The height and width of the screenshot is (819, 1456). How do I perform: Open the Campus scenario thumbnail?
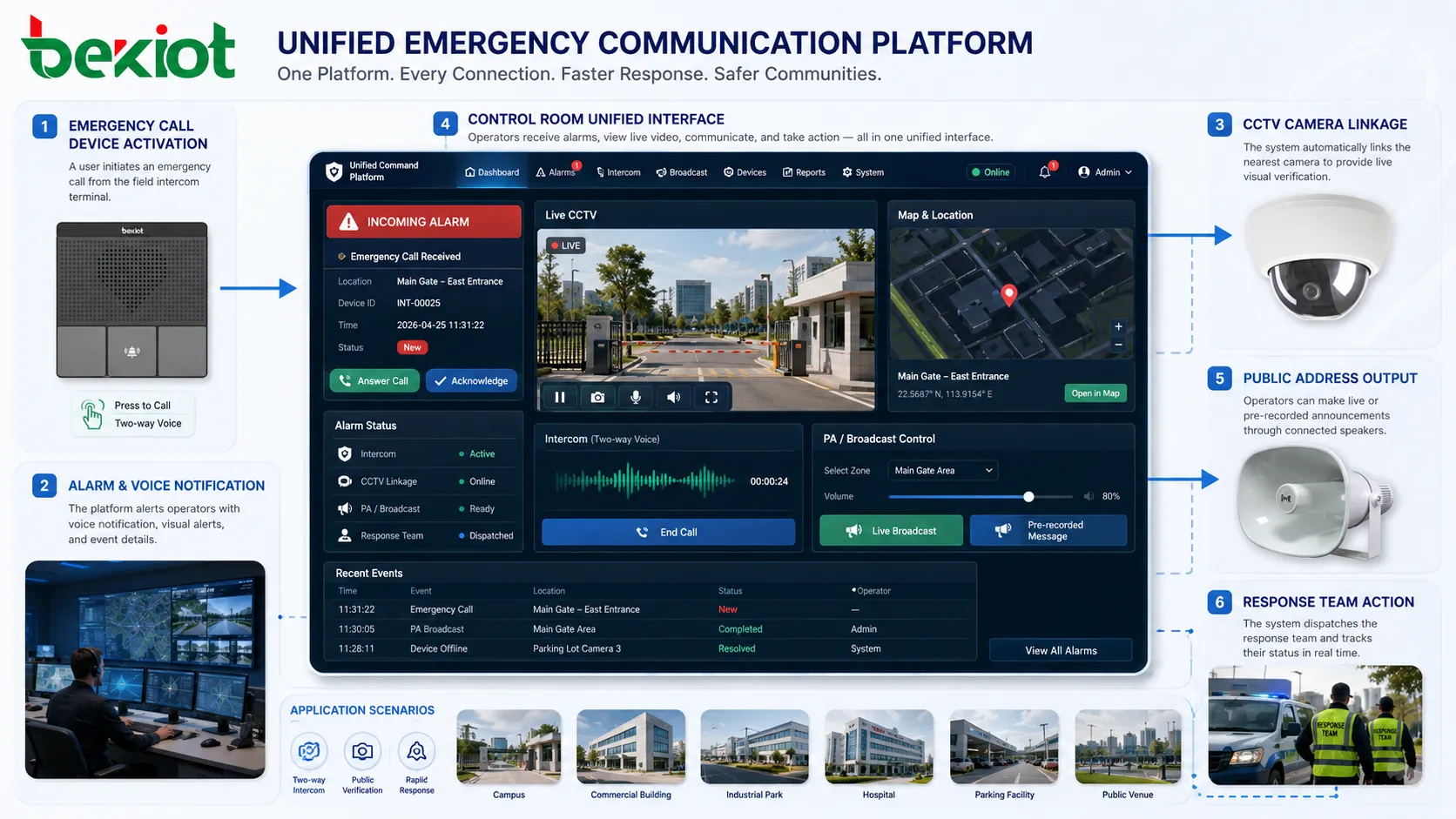pos(509,746)
